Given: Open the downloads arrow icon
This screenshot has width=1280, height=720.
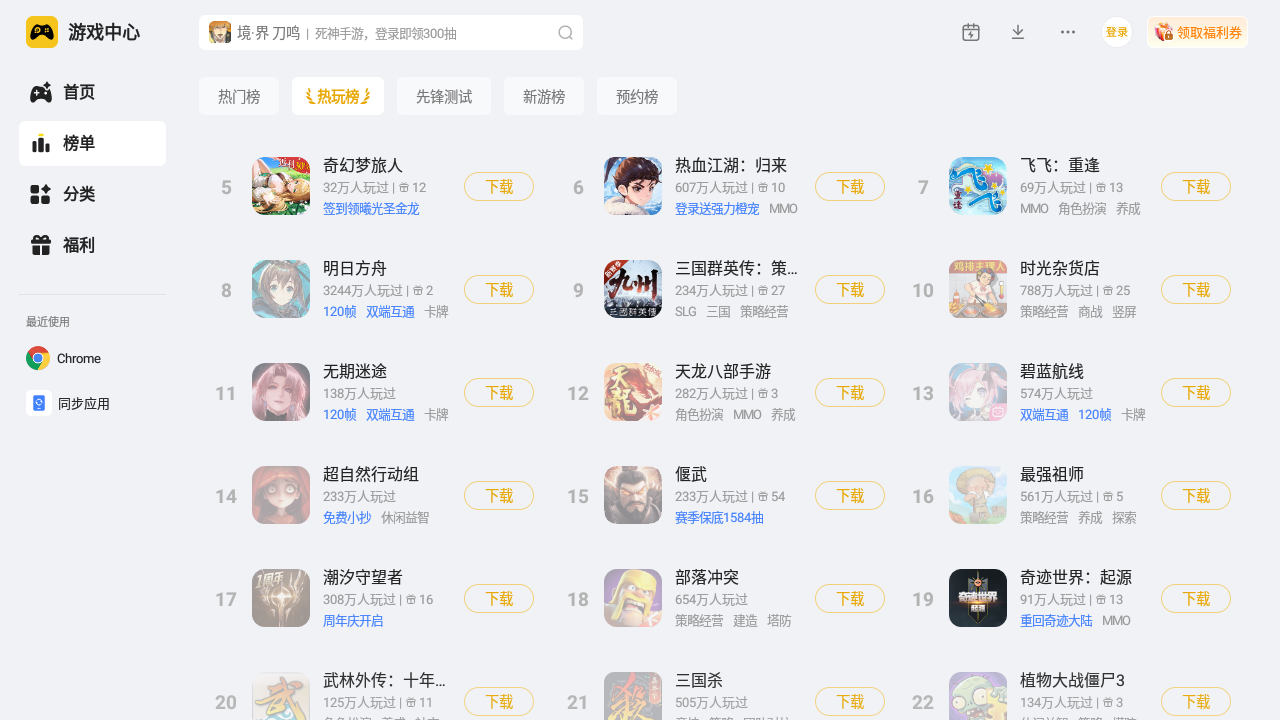Looking at the screenshot, I should (x=1018, y=32).
